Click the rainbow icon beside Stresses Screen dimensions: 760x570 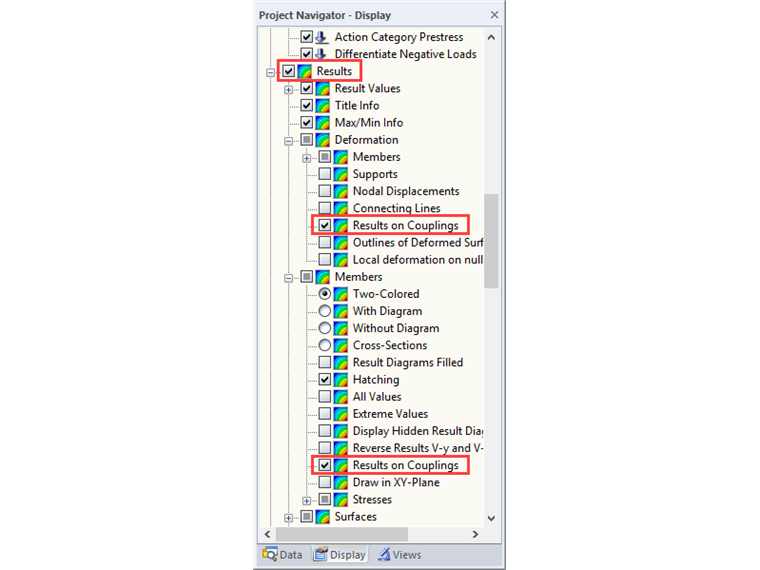coord(341,499)
